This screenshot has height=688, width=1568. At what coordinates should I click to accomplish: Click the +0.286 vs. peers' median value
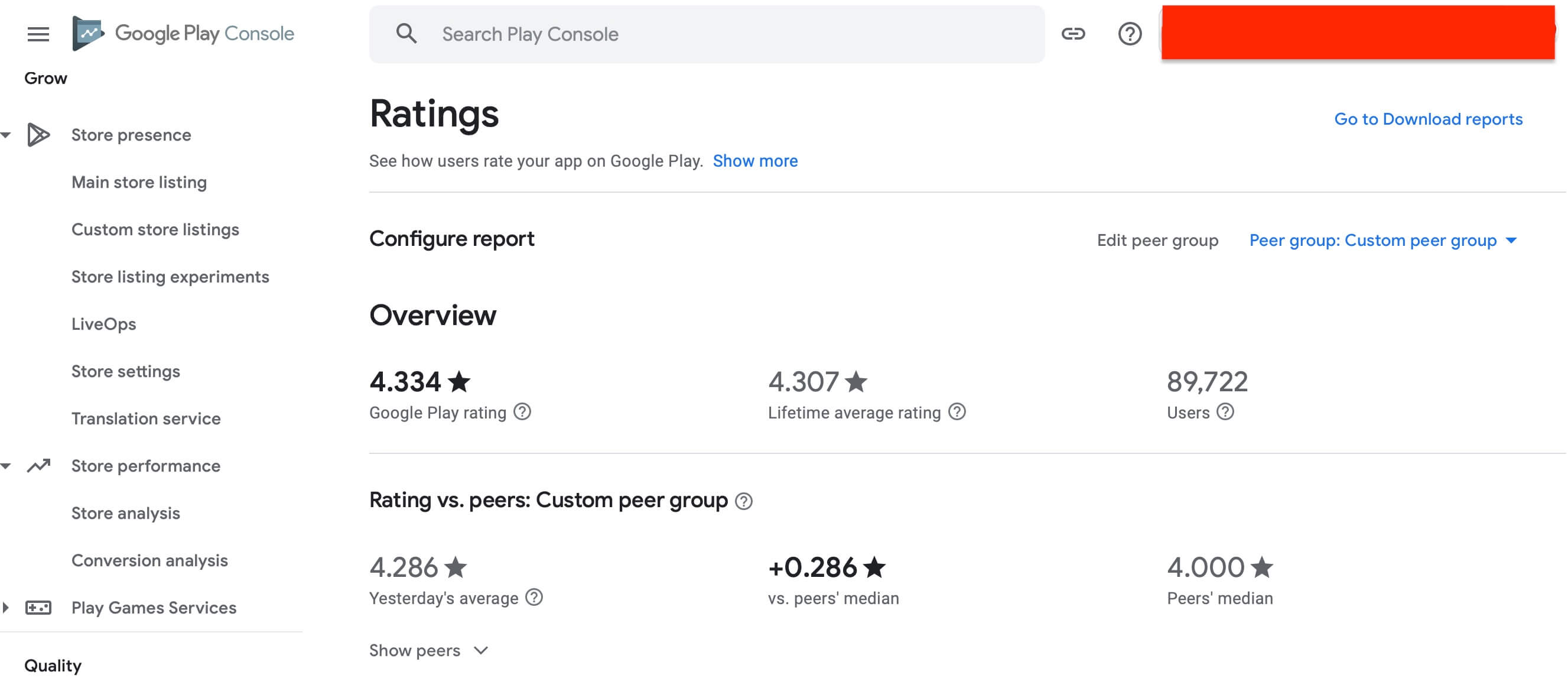(827, 567)
